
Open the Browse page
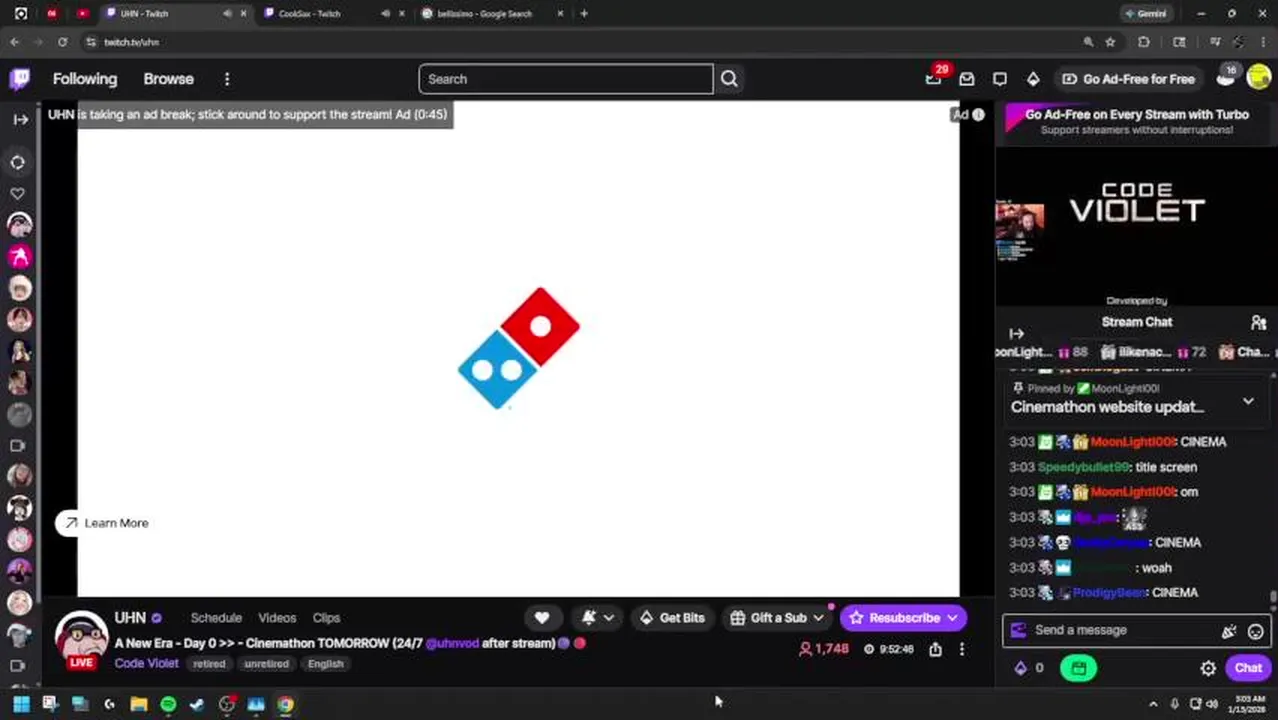coord(168,79)
